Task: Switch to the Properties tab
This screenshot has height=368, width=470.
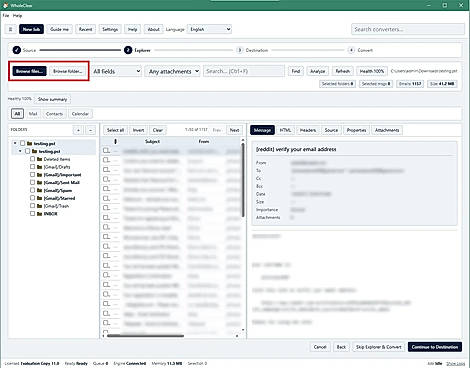Action: (356, 130)
